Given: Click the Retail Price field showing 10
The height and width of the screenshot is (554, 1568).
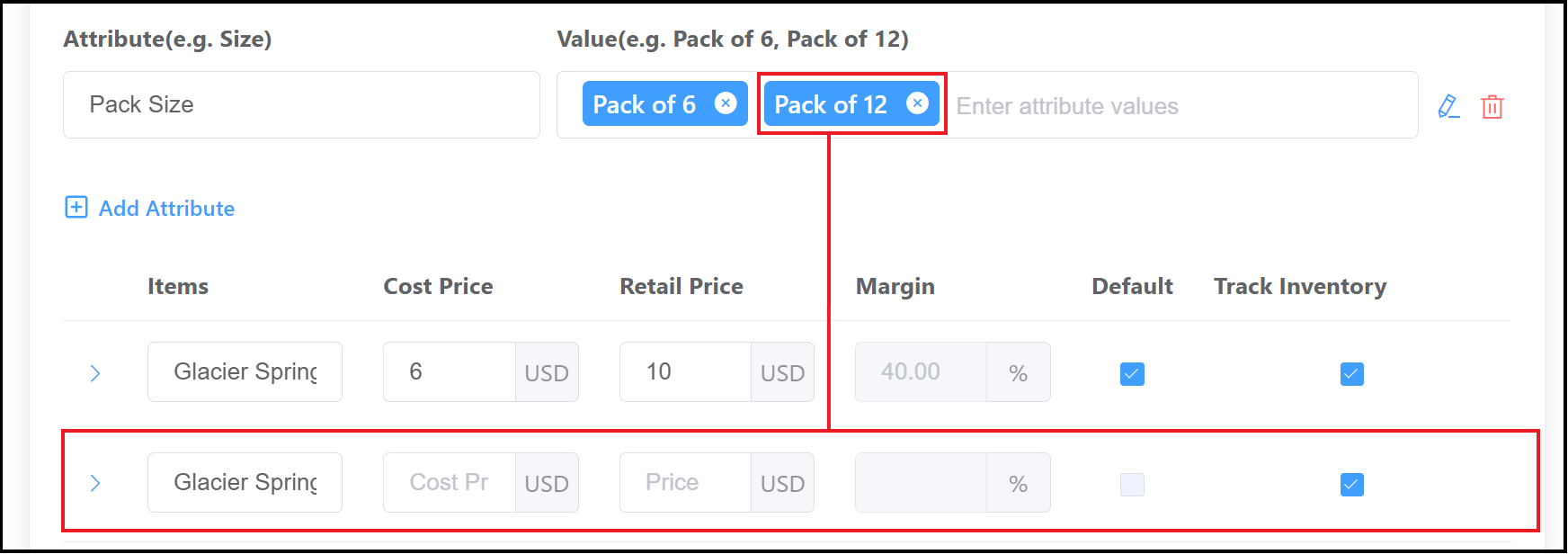Looking at the screenshot, I should pos(685,371).
